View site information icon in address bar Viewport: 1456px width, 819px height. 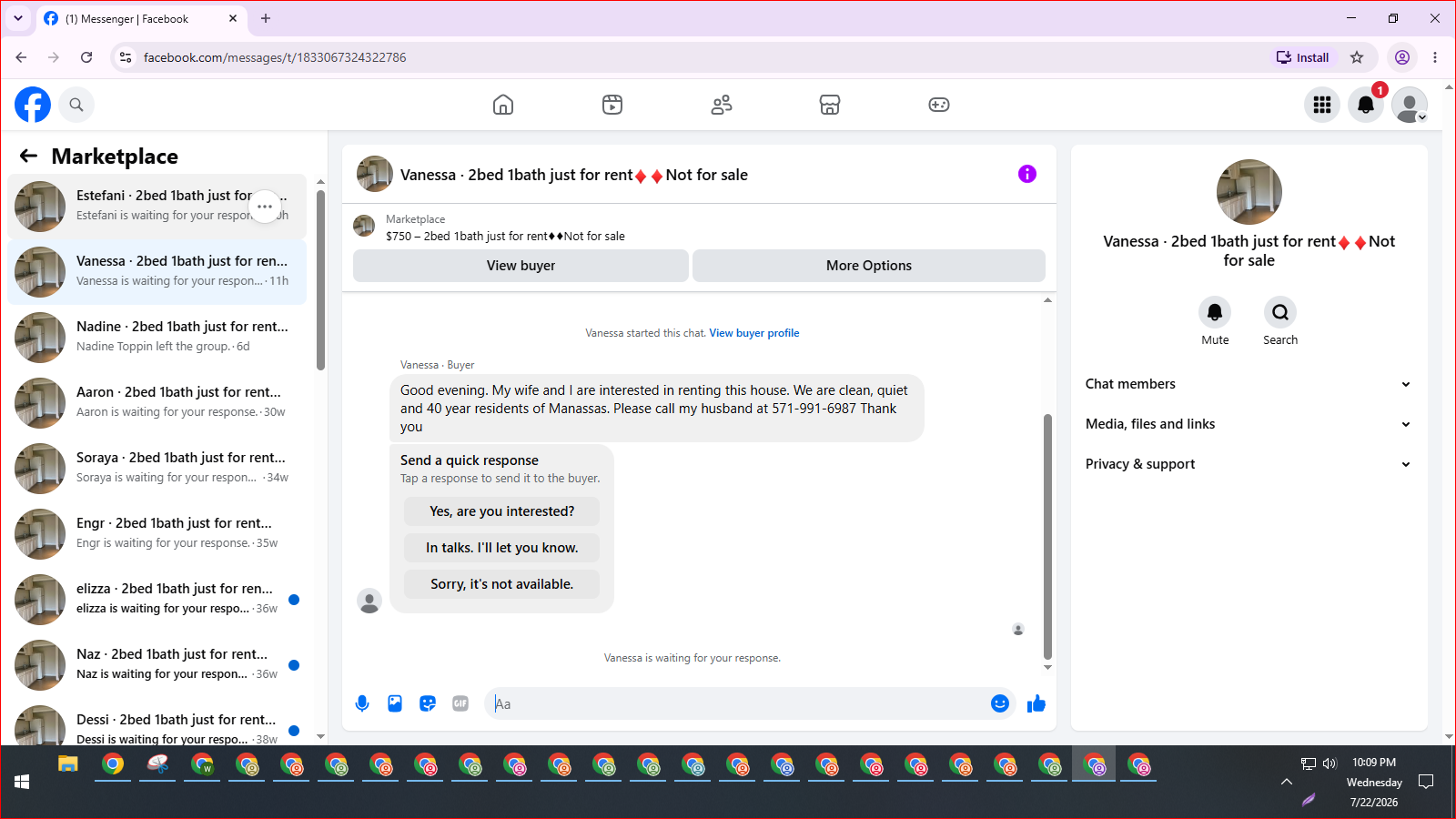tap(126, 57)
